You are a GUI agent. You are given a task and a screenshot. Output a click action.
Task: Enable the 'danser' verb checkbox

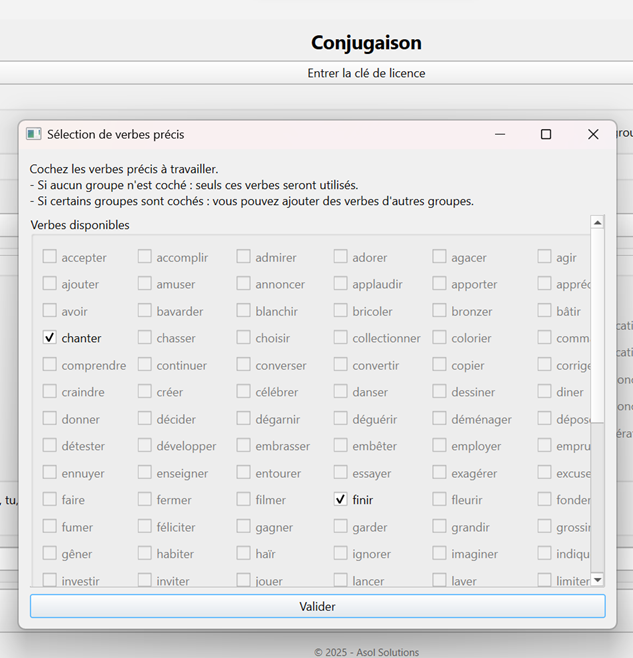coord(341,392)
